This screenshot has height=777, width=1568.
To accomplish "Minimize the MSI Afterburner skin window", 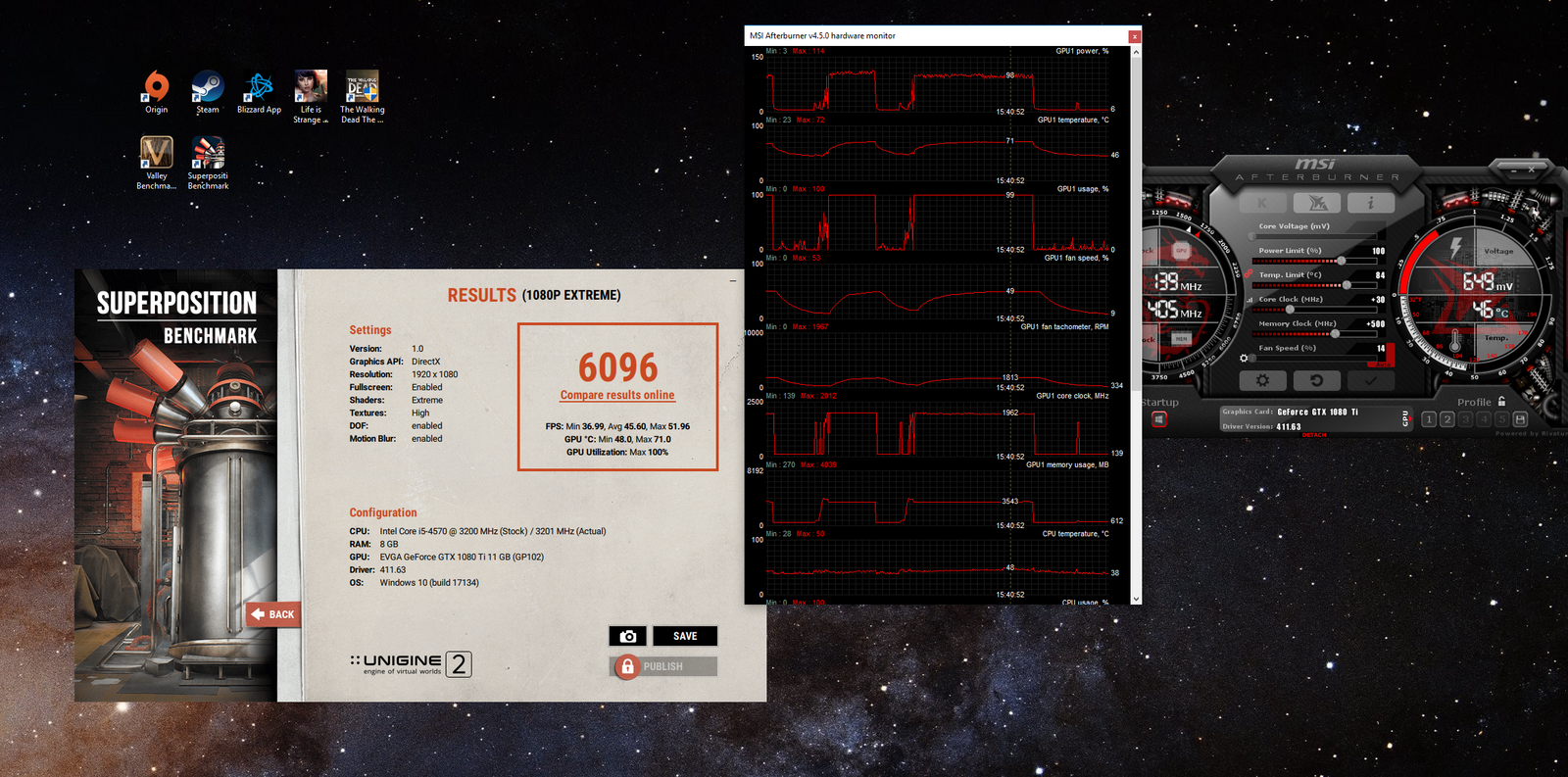I will point(1514,170).
